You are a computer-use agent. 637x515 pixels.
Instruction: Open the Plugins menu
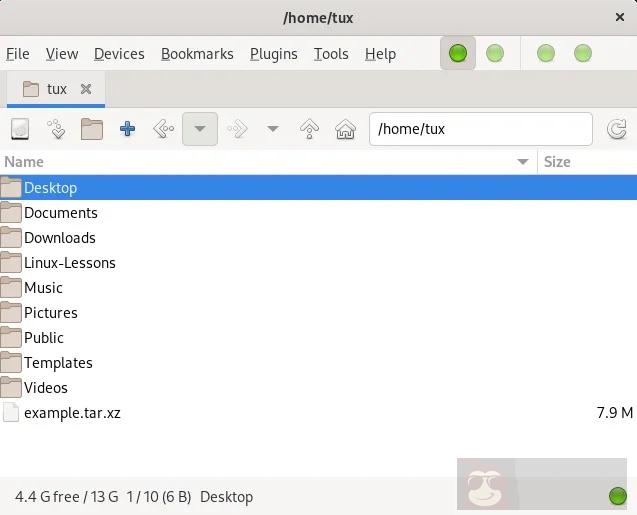[x=273, y=54]
